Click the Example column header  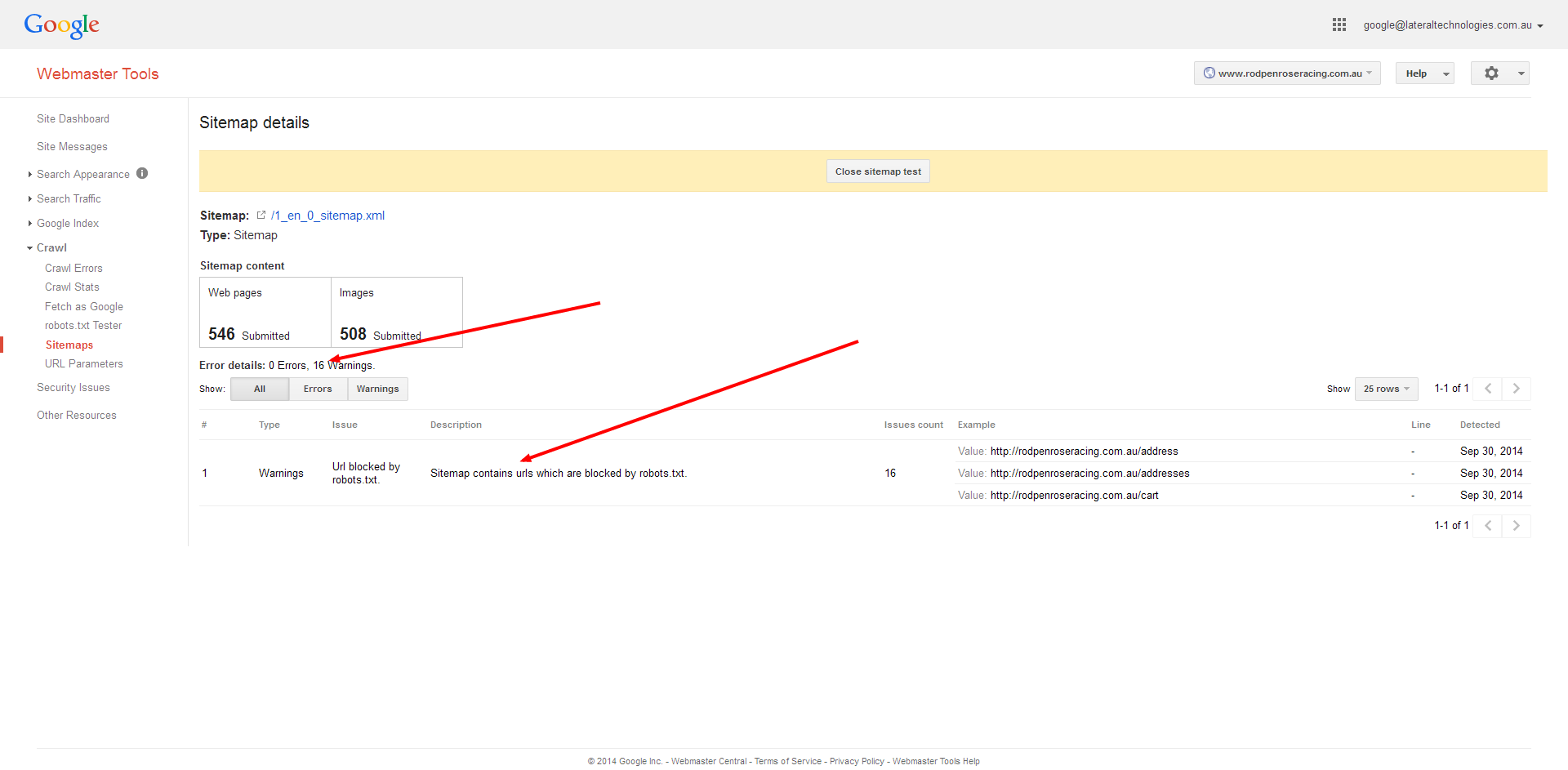click(x=977, y=425)
